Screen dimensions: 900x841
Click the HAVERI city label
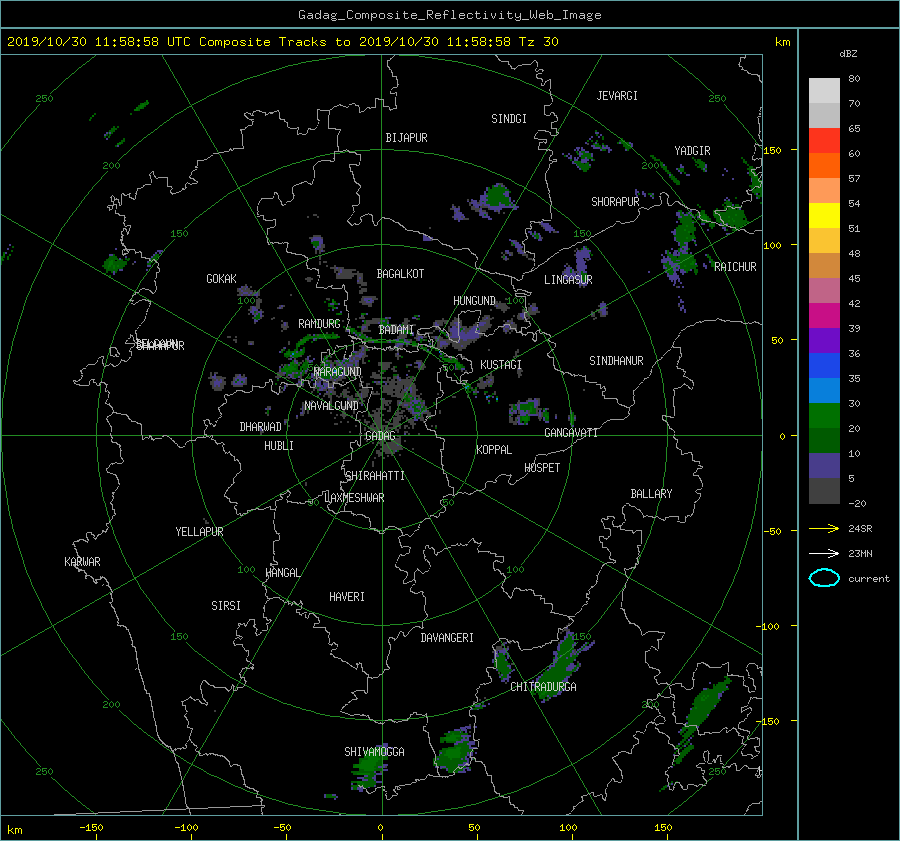tap(347, 597)
